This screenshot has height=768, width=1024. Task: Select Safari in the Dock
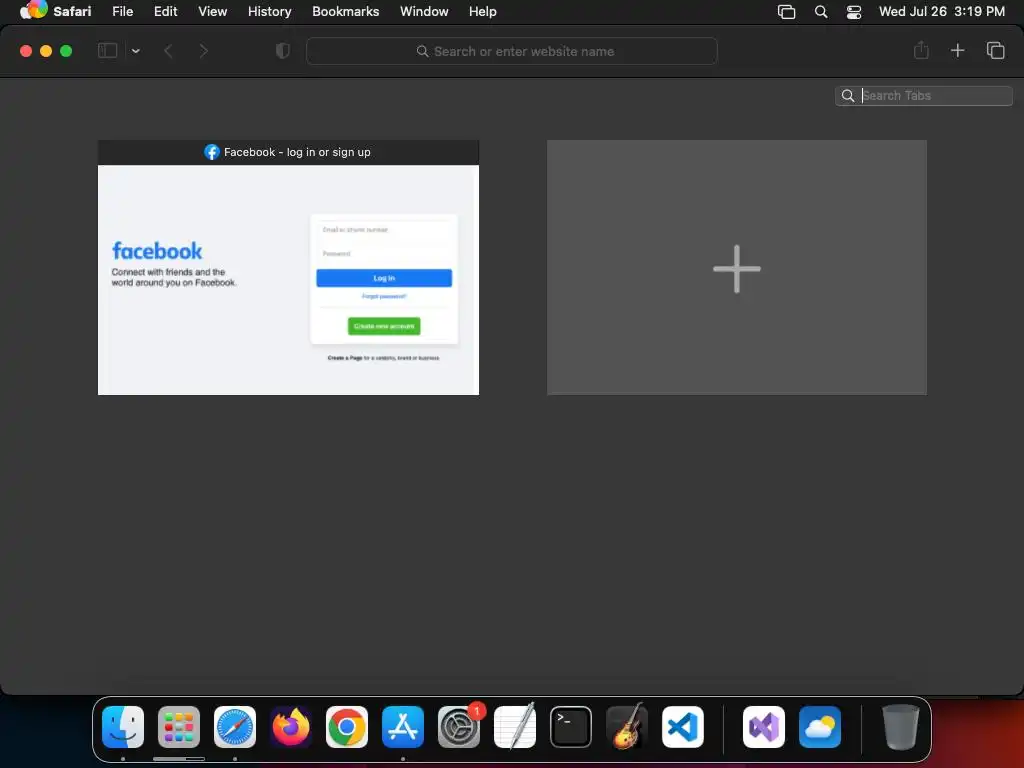[235, 727]
